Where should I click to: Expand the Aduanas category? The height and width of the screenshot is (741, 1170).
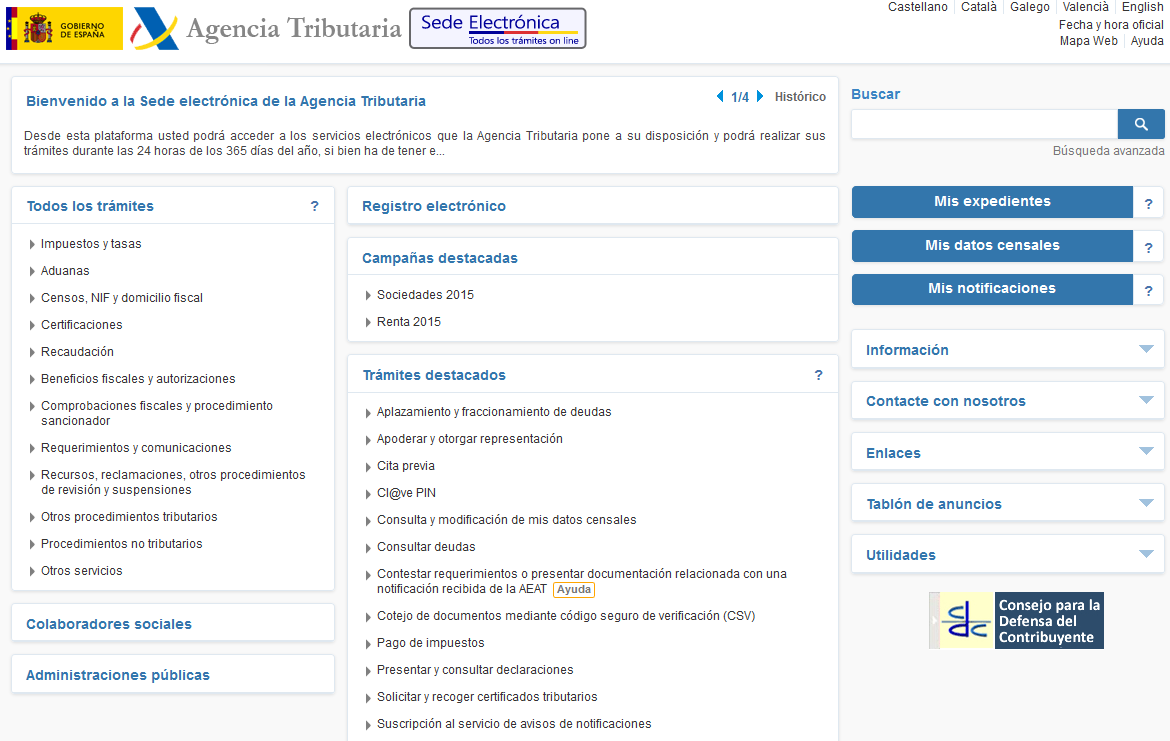[65, 271]
